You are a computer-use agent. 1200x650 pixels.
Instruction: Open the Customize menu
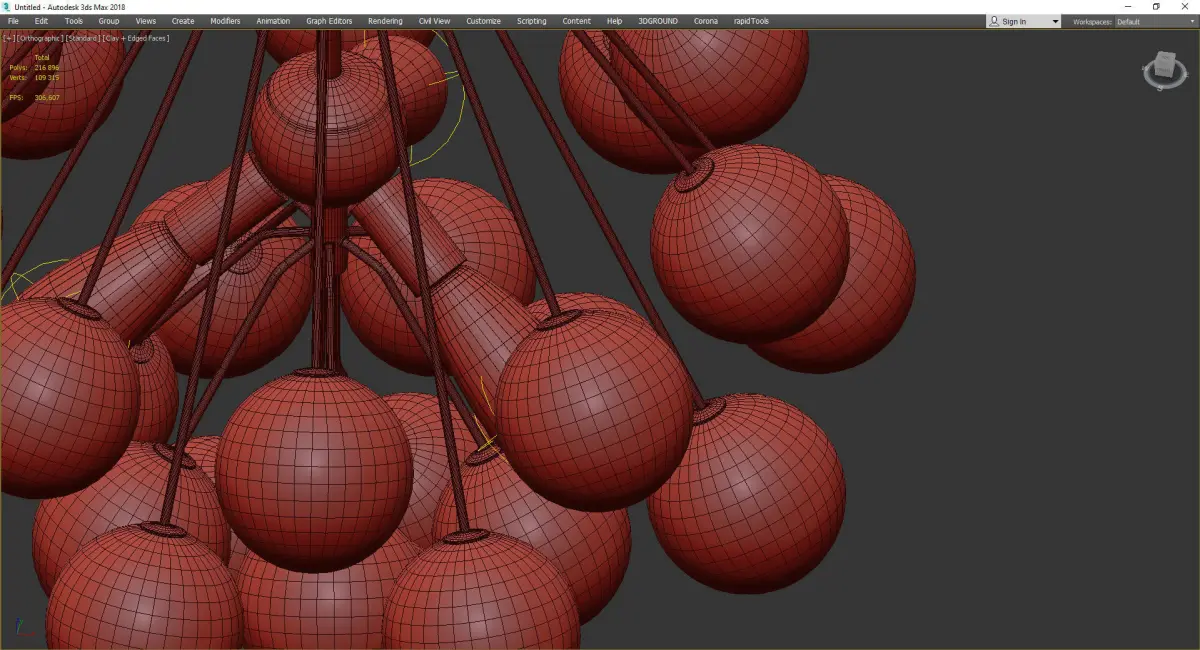(483, 21)
